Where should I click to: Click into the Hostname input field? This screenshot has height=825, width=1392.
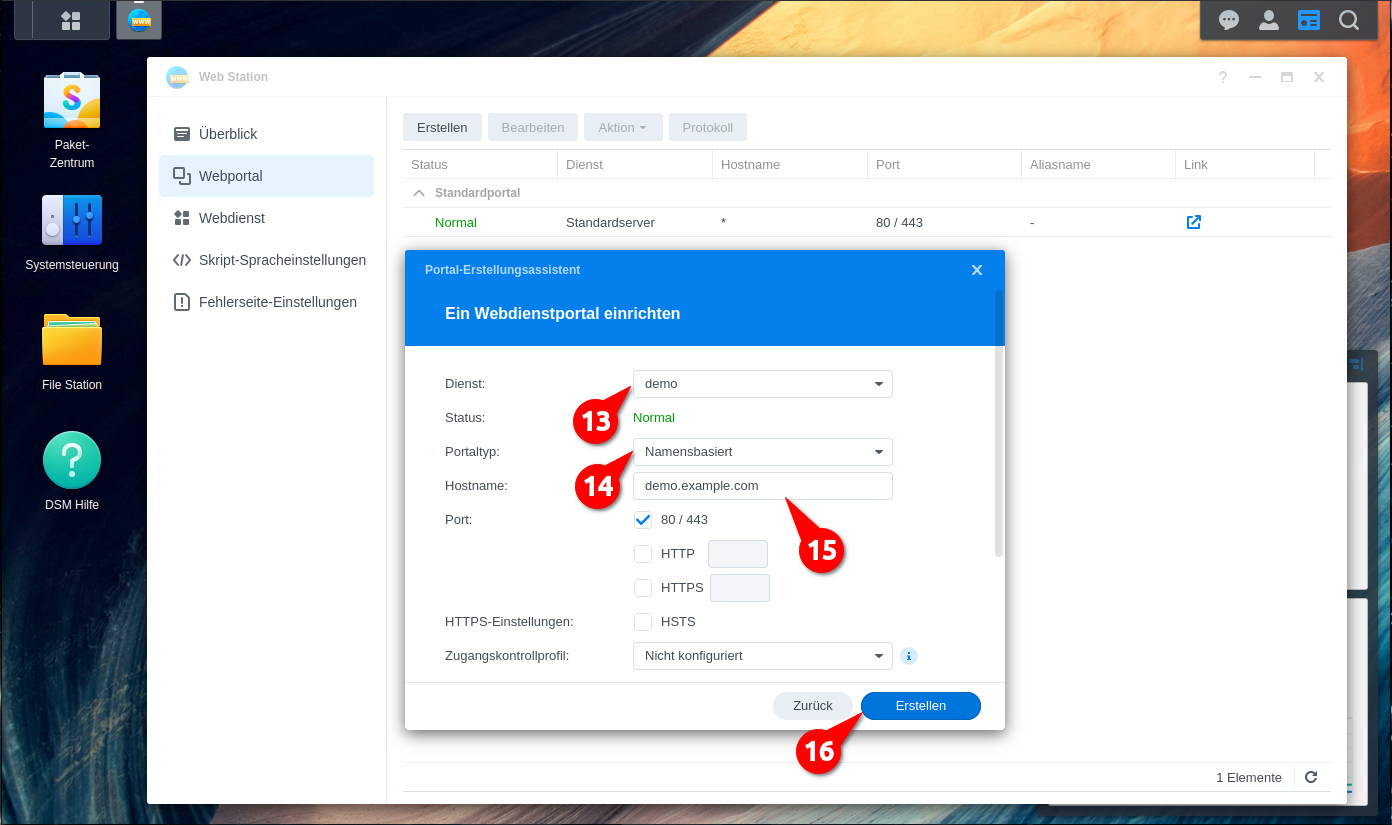(762, 486)
